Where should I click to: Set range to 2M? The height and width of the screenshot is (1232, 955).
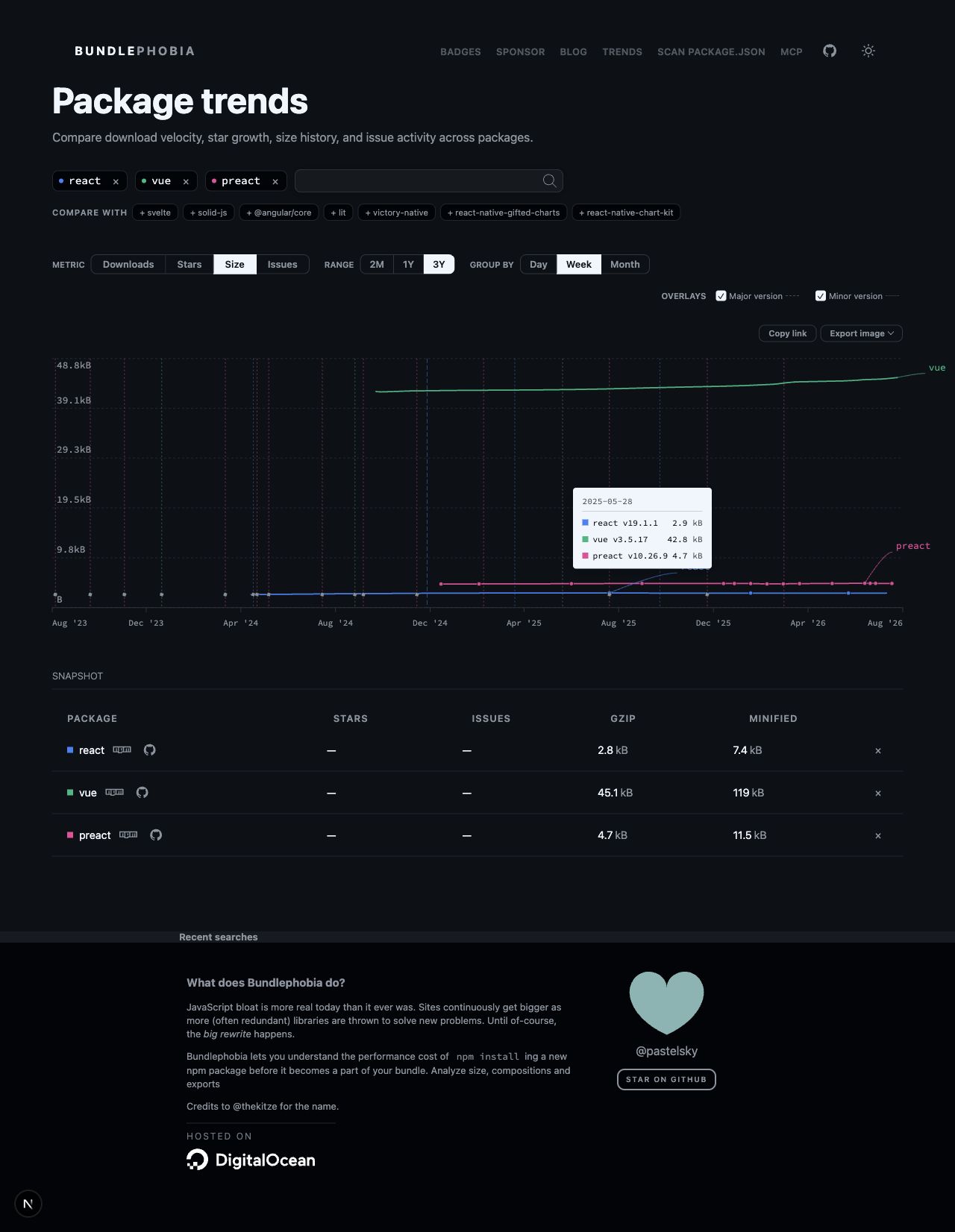[377, 264]
